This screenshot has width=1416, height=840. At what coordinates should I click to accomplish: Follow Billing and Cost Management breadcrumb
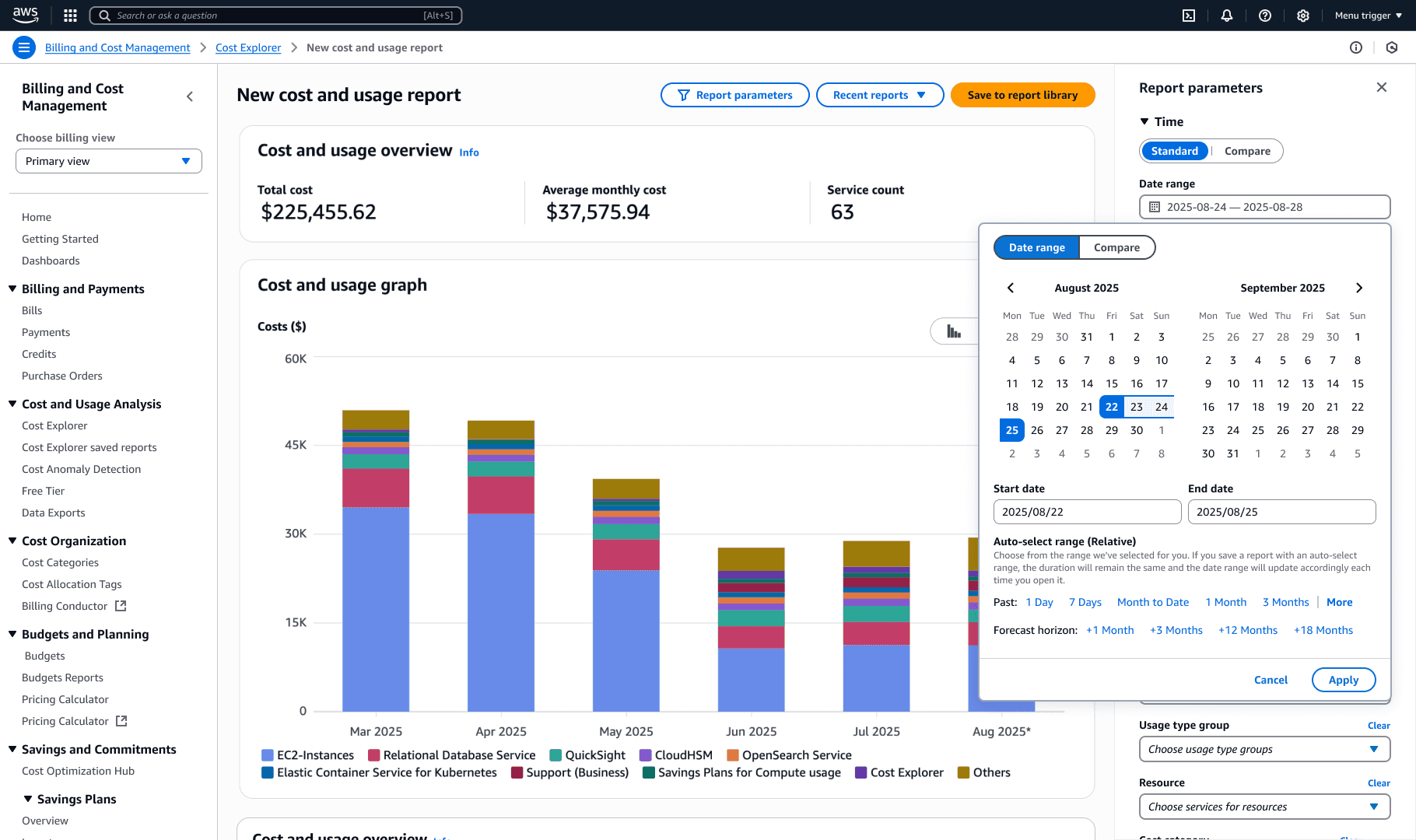(x=117, y=47)
